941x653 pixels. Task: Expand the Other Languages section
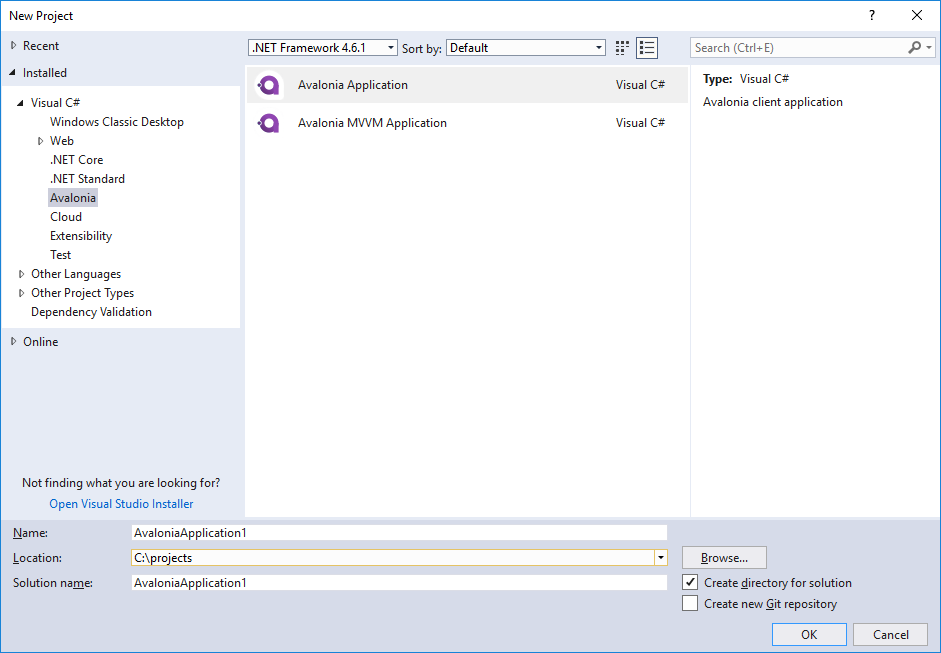[21, 273]
